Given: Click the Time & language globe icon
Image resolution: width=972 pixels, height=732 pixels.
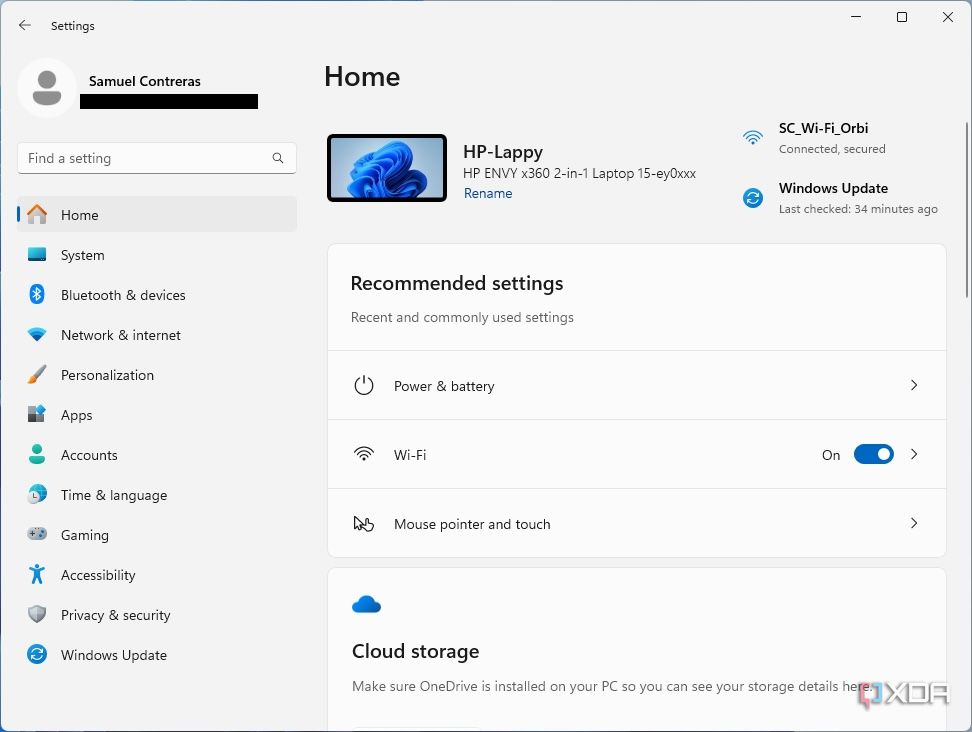Looking at the screenshot, I should (37, 495).
